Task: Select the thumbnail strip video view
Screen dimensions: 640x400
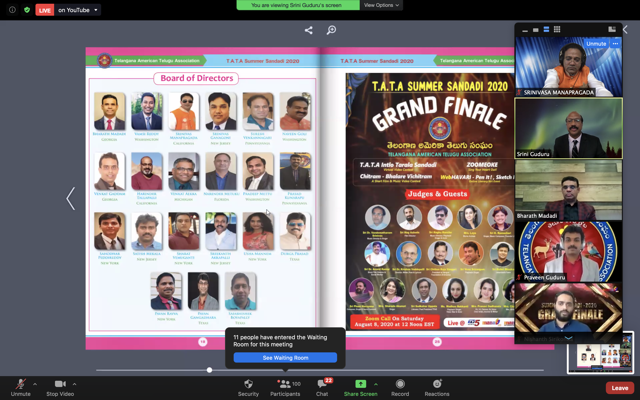Action: click(546, 29)
